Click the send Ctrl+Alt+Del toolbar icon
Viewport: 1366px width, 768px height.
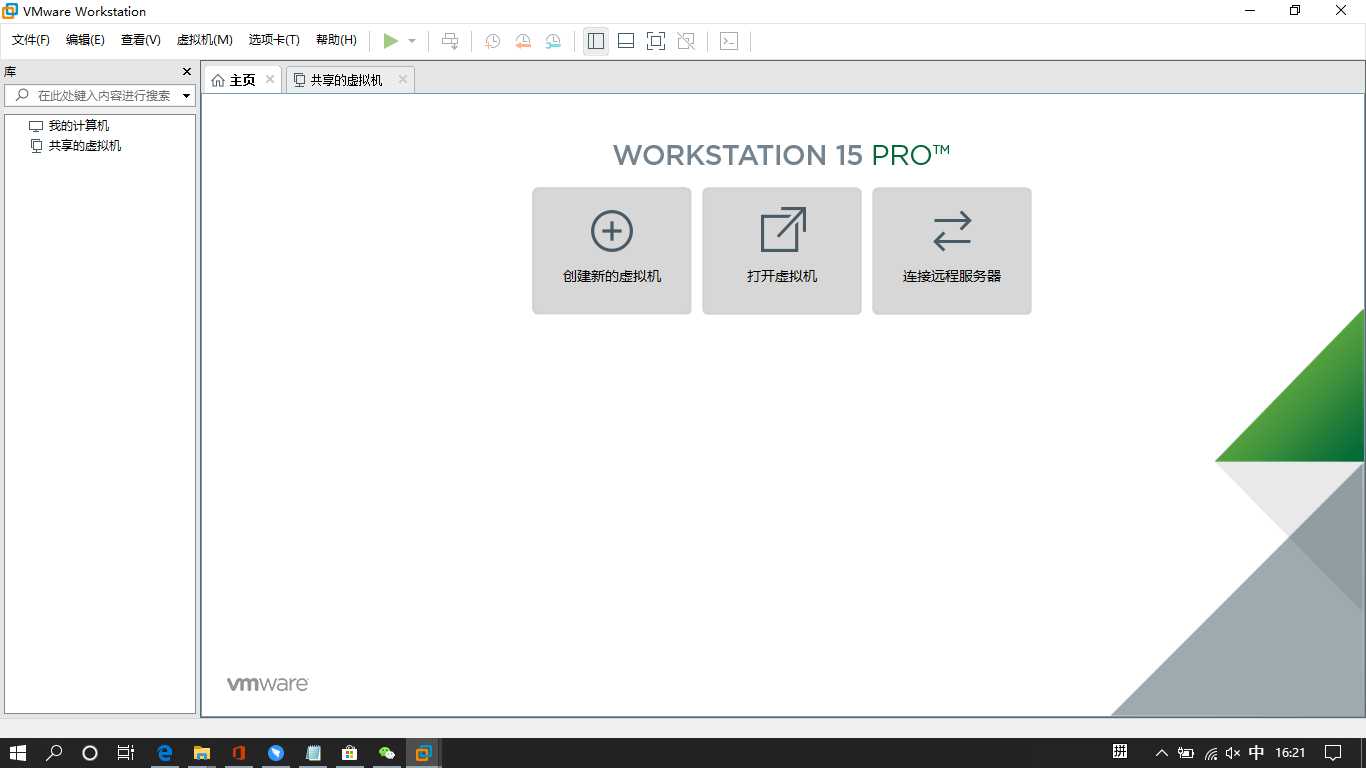(450, 41)
